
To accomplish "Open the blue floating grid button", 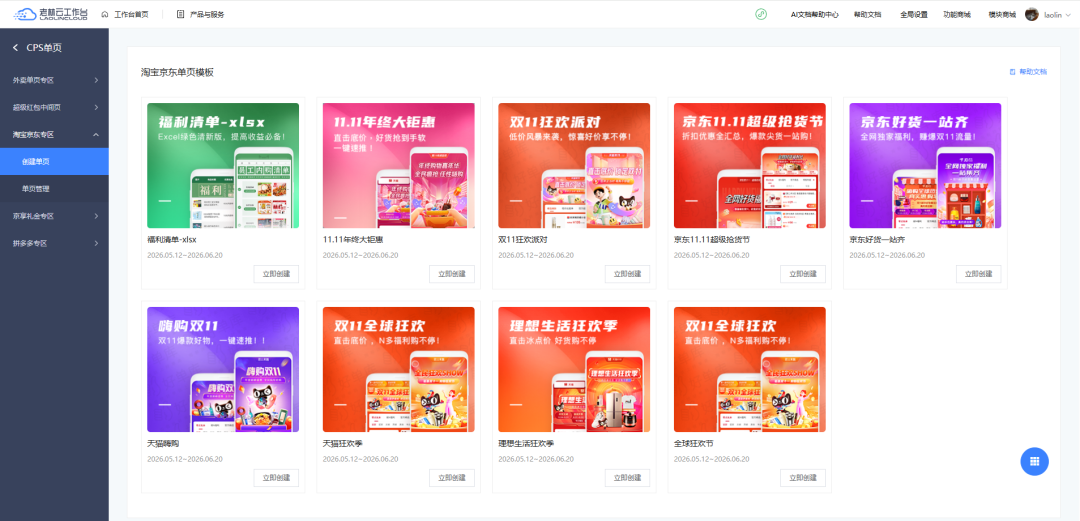I will [1034, 462].
